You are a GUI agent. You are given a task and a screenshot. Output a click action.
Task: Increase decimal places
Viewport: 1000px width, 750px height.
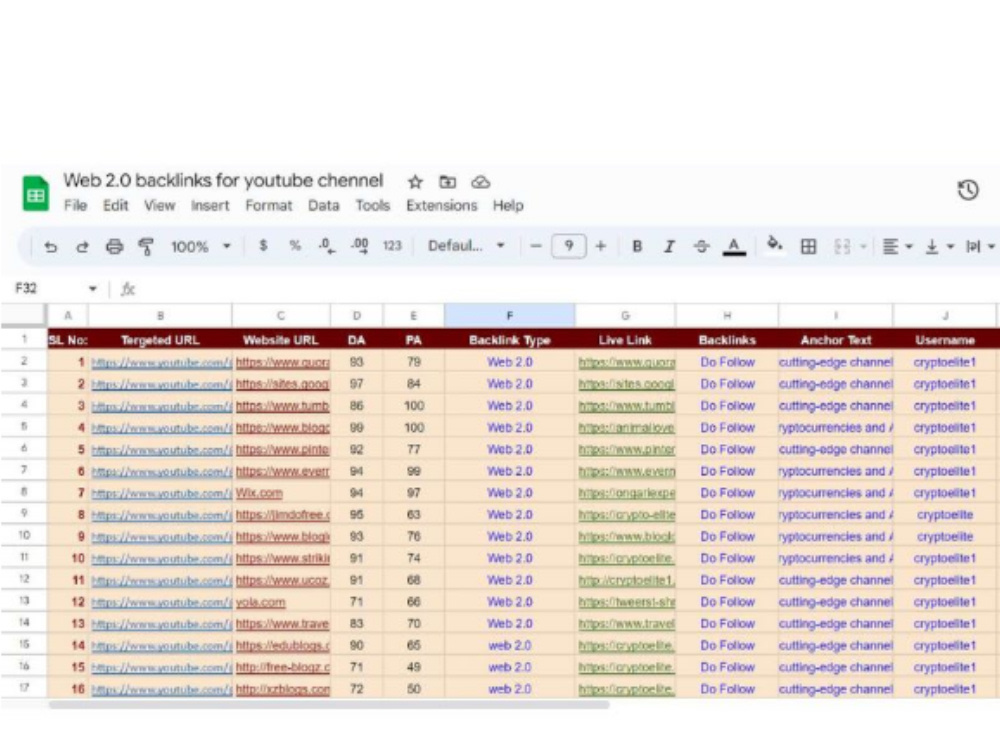point(360,246)
